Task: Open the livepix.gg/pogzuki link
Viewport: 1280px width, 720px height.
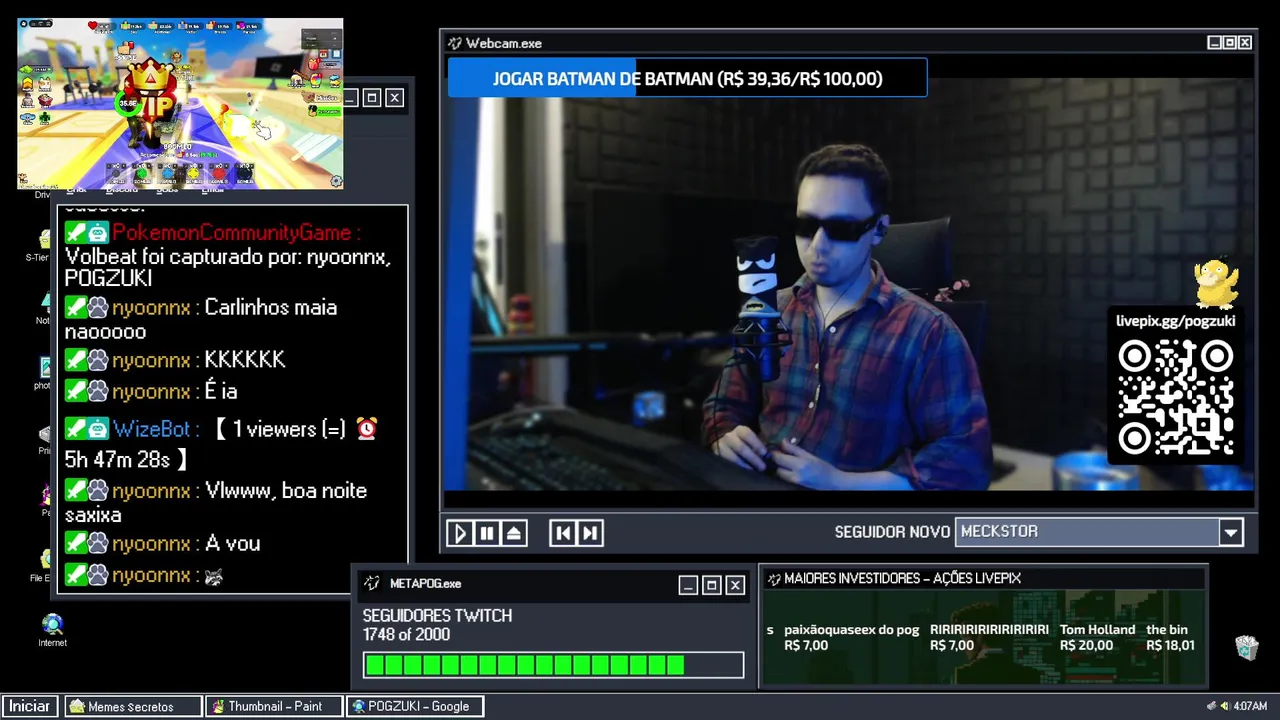Action: pyautogui.click(x=1175, y=321)
